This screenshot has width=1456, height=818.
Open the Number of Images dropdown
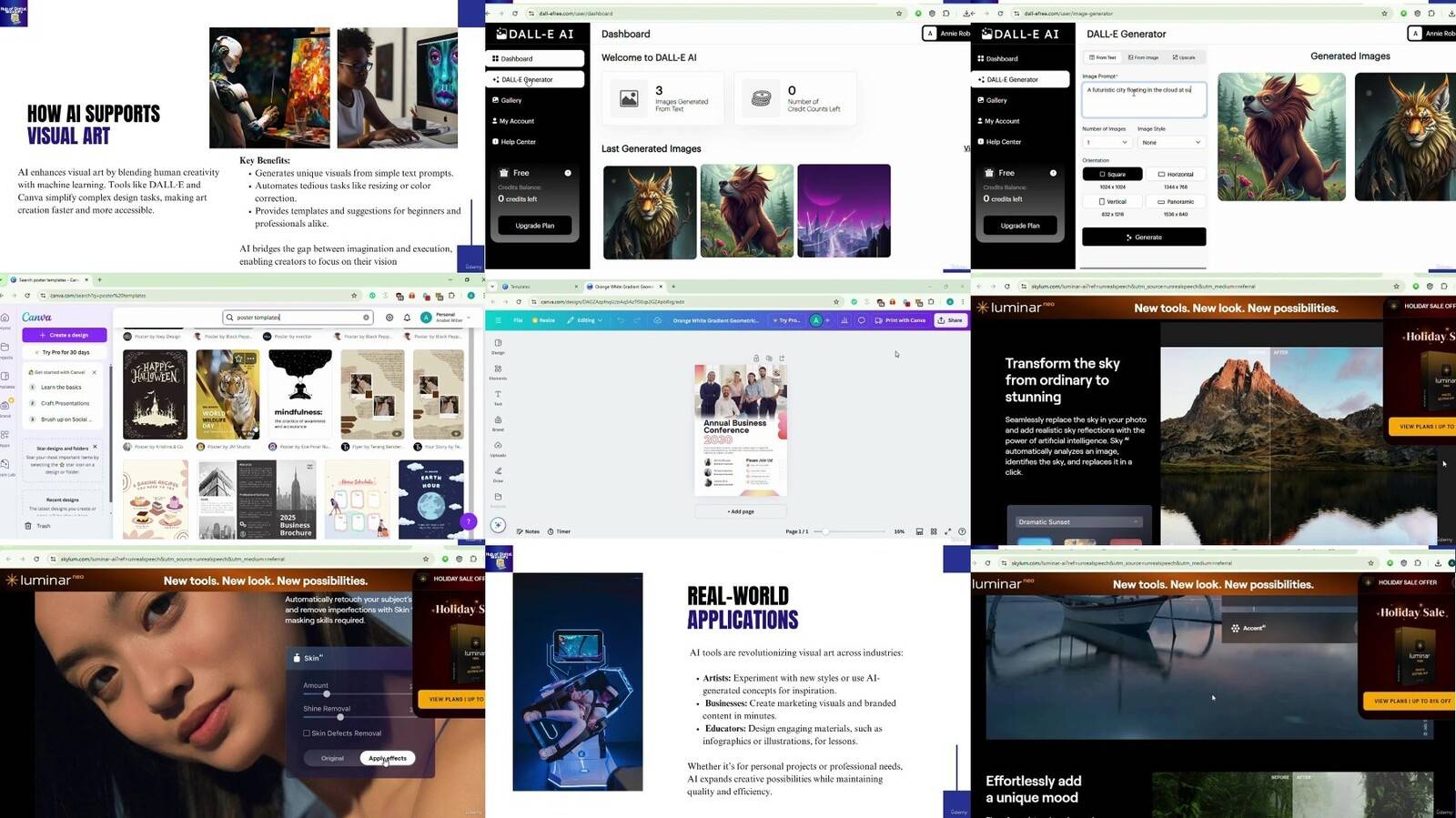[x=1107, y=142]
